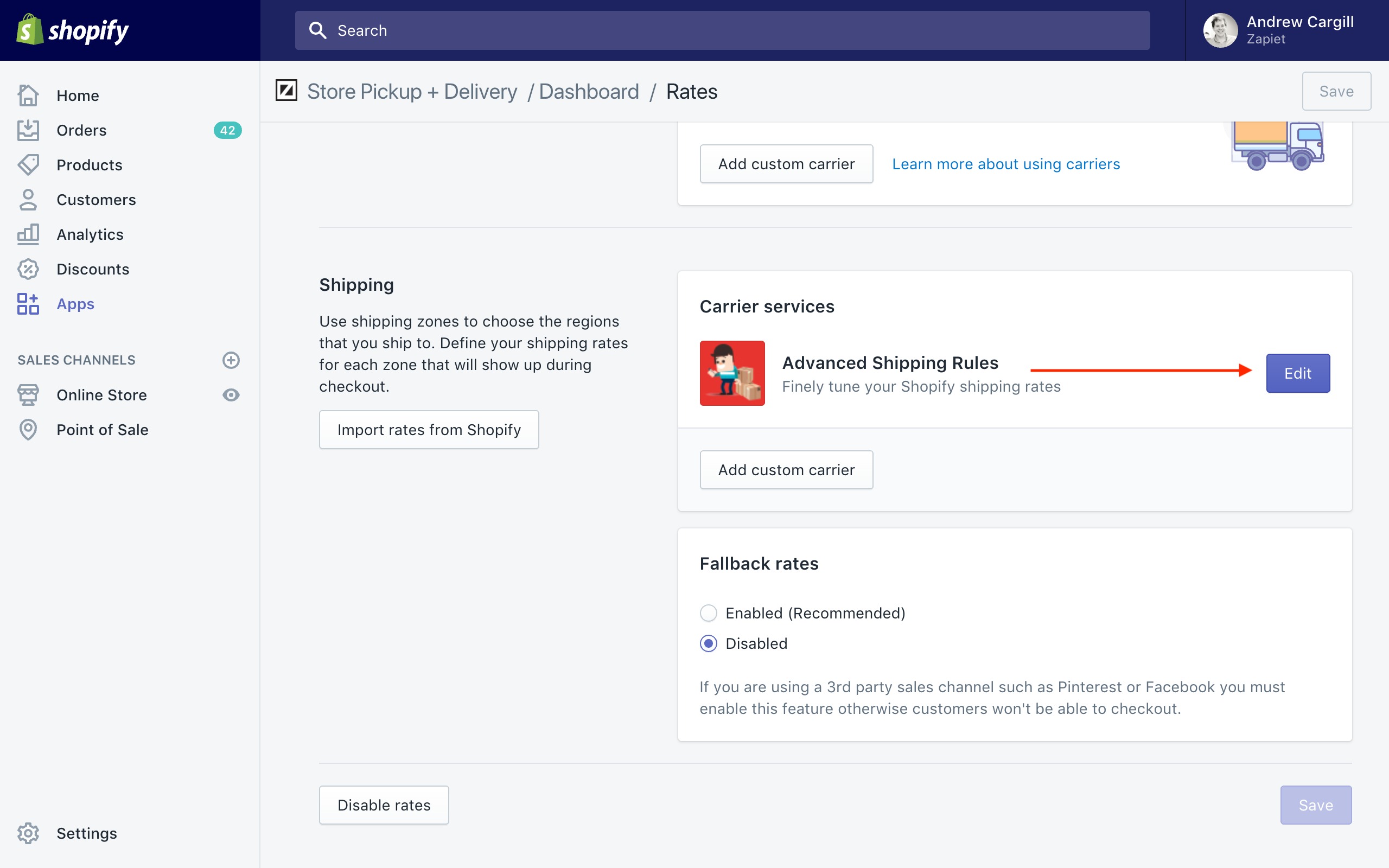
Task: Click the Disable rates button
Action: (384, 805)
